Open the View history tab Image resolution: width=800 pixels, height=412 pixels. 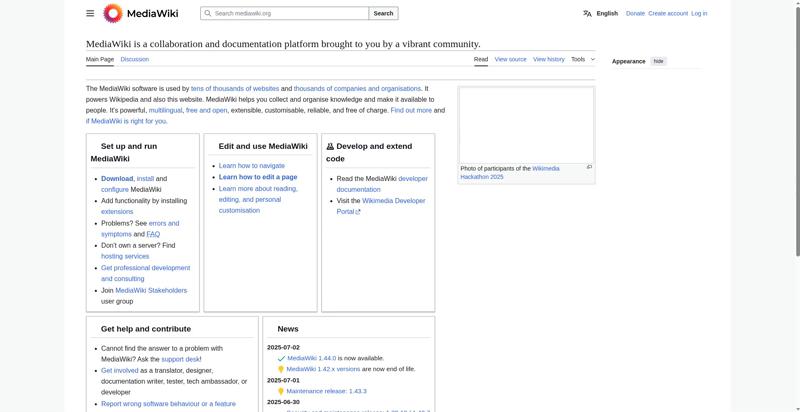point(549,59)
